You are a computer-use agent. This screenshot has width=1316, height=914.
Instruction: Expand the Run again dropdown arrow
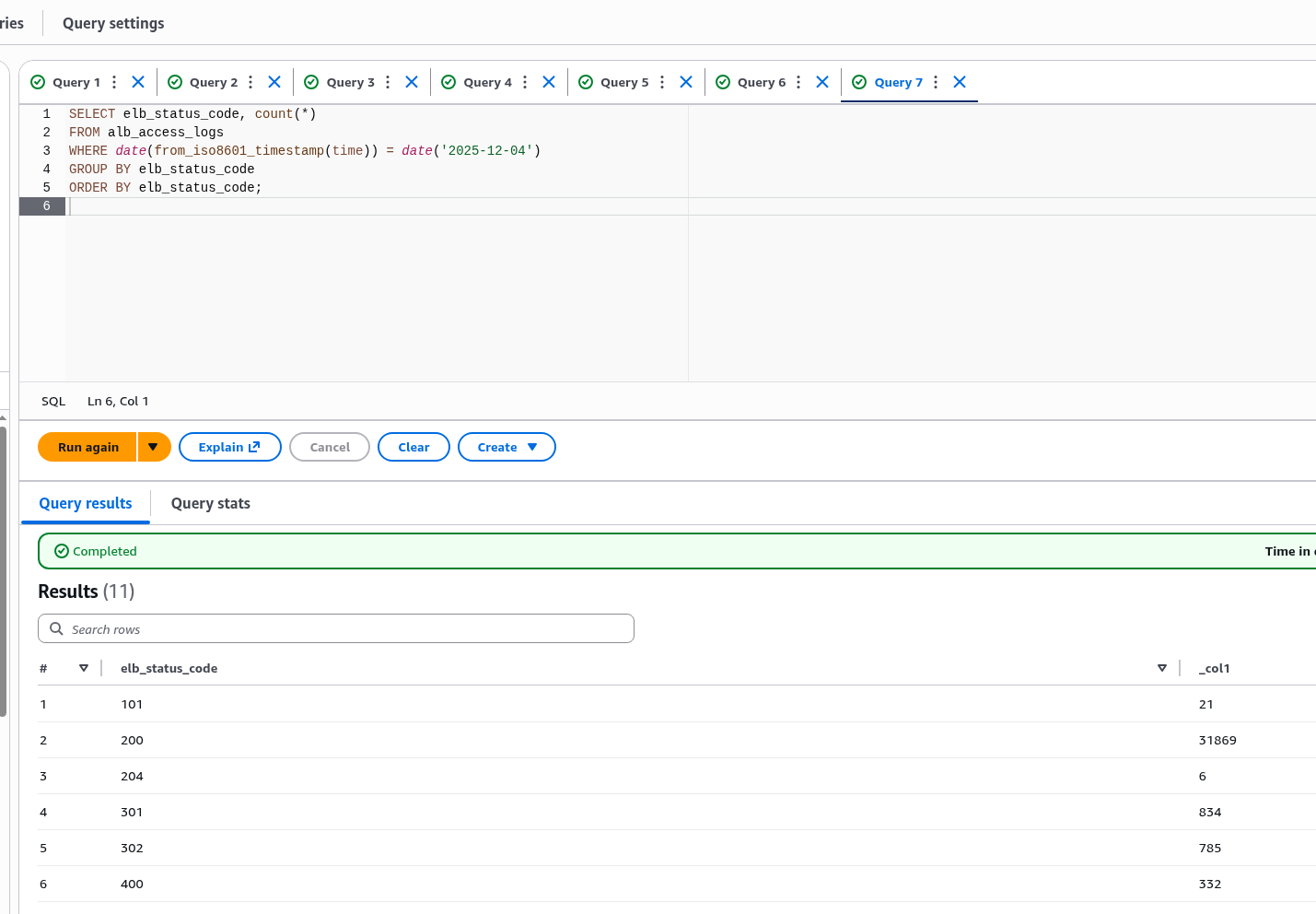tap(154, 447)
